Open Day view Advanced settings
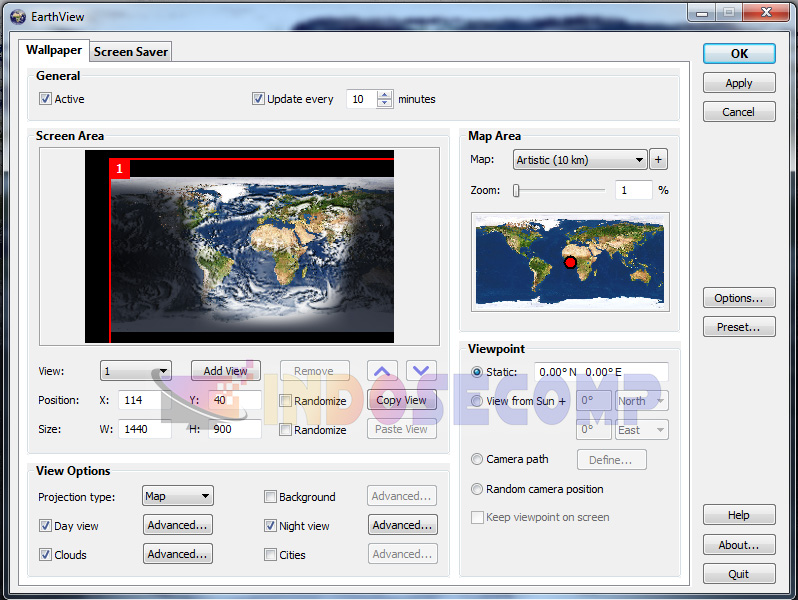The image size is (798, 600). pos(178,525)
